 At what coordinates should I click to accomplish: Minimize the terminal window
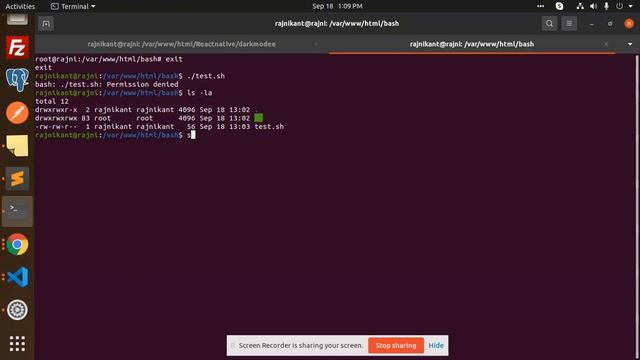coord(591,24)
